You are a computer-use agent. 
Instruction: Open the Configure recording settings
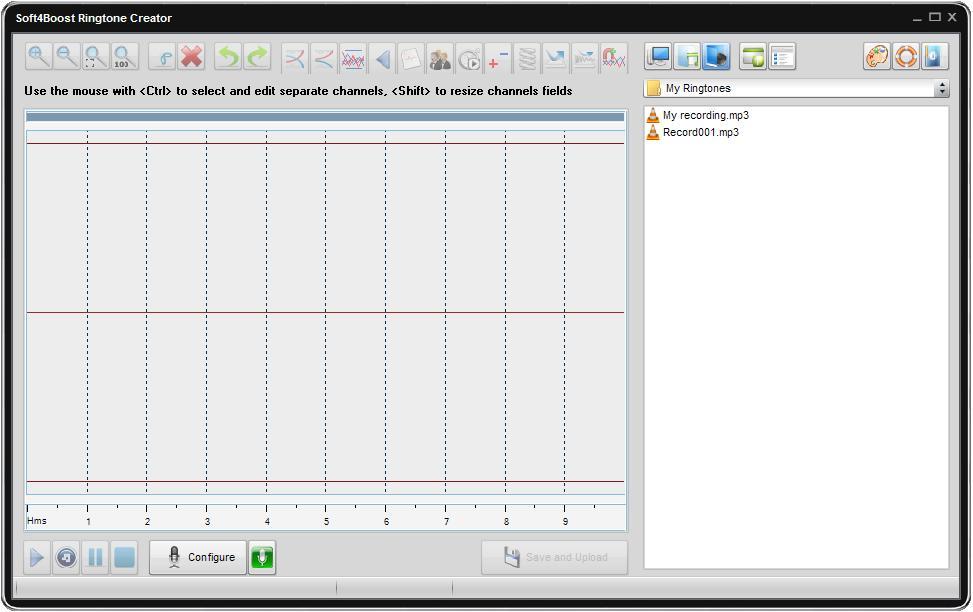198,557
